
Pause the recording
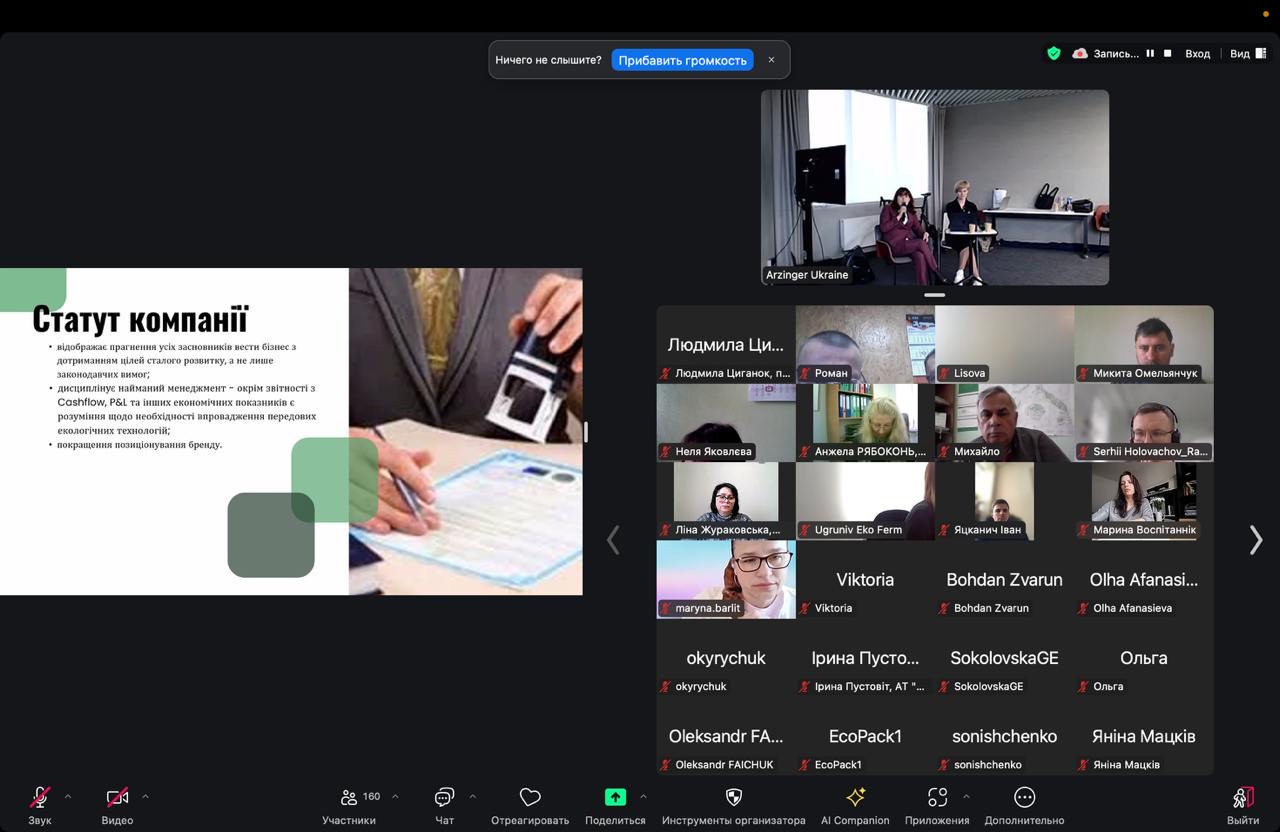coord(1150,54)
